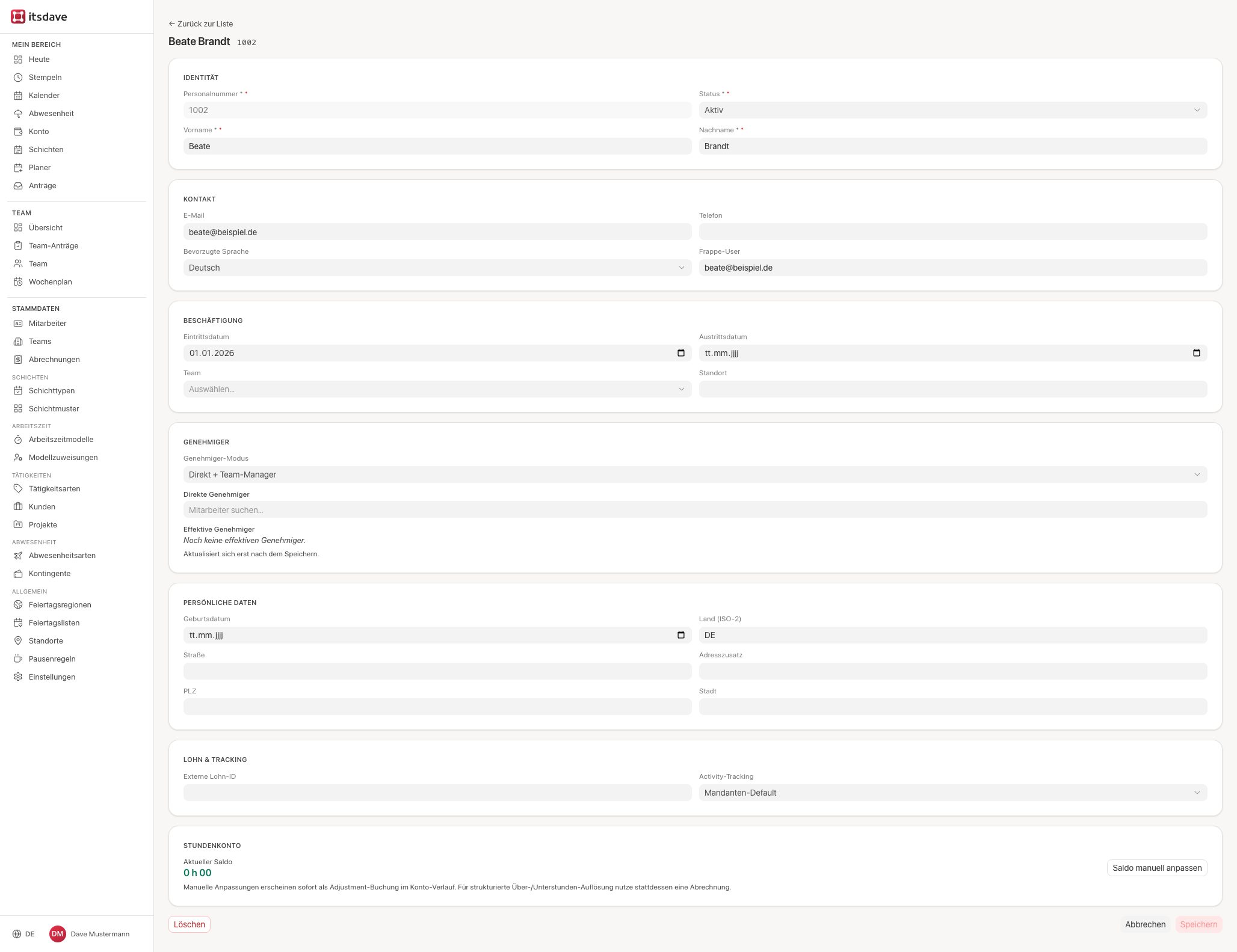Click the Frappe-User input field
1237x952 pixels.
[953, 268]
